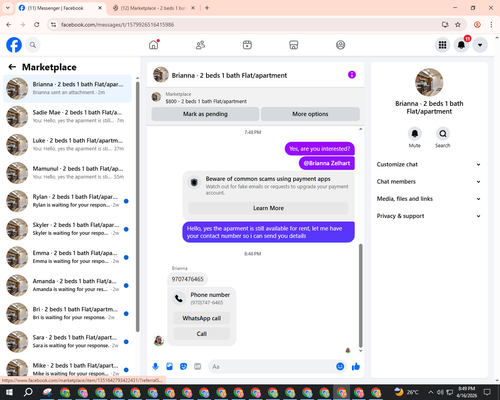Open Amanda conversation
This screenshot has width=500, height=400.
67,285
